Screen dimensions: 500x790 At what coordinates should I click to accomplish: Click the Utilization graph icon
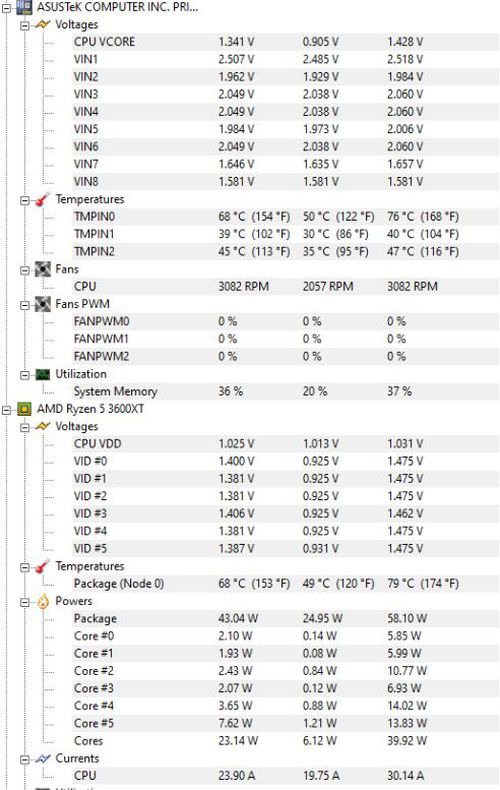43,374
